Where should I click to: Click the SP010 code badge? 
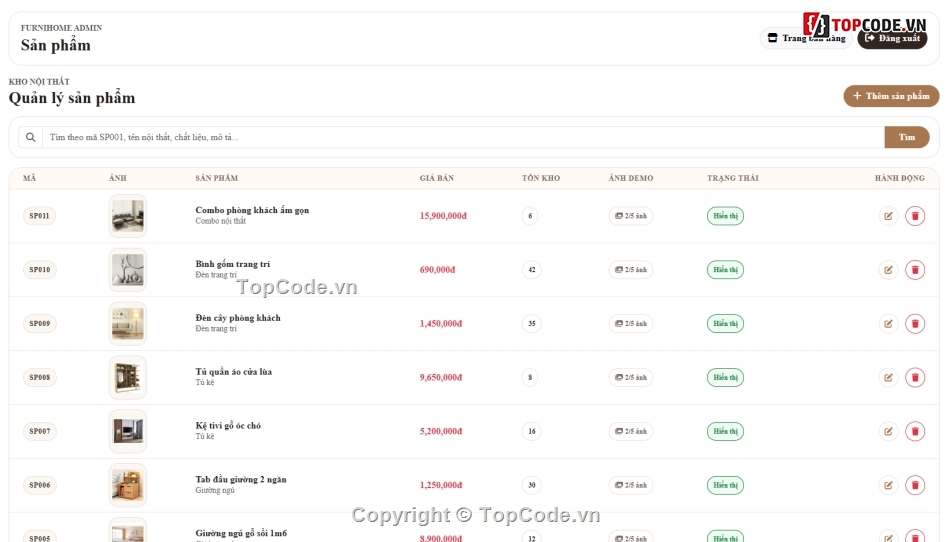(39, 269)
